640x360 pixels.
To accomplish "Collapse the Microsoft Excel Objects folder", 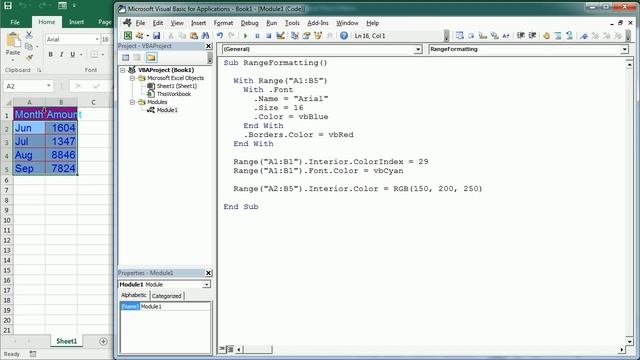I will click(x=132, y=78).
